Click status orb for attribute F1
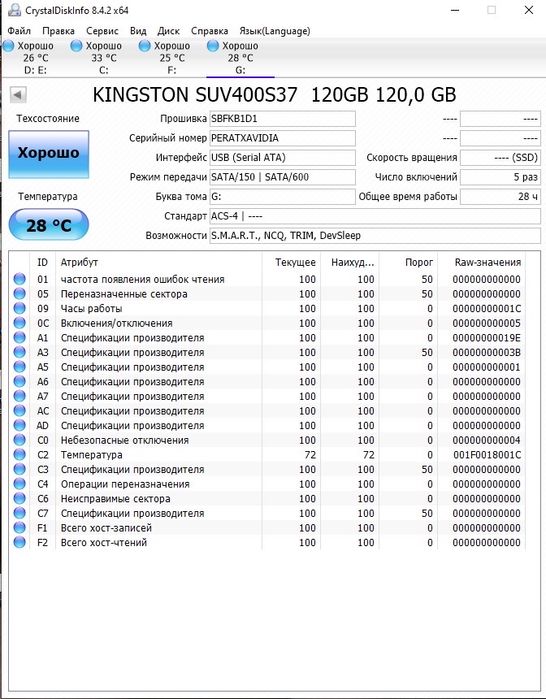Viewport: 546px width, 699px height. click(x=20, y=528)
